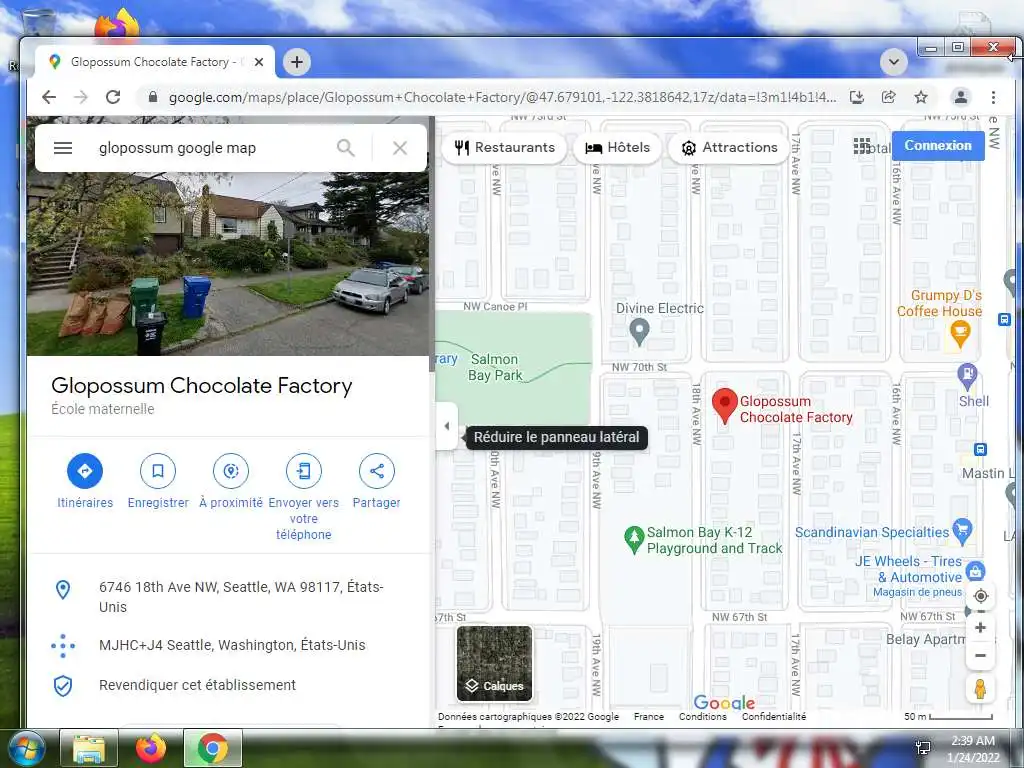Image resolution: width=1024 pixels, height=768 pixels.
Task: Click Revendiquer cet établissement
Action: pos(229,685)
